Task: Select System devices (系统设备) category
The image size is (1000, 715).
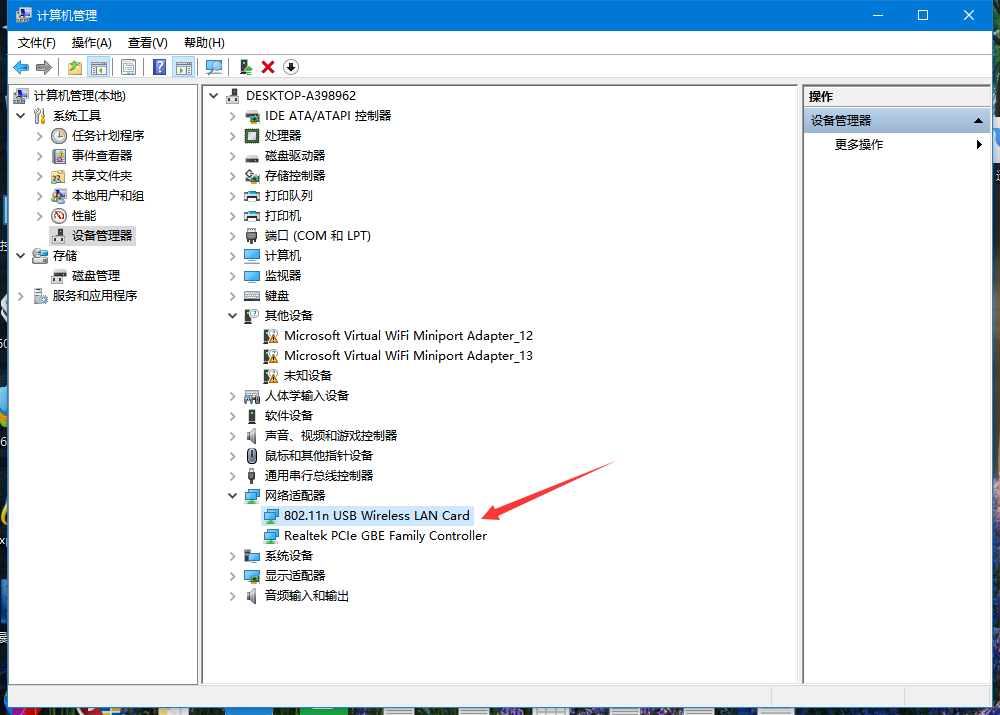Action: click(289, 556)
